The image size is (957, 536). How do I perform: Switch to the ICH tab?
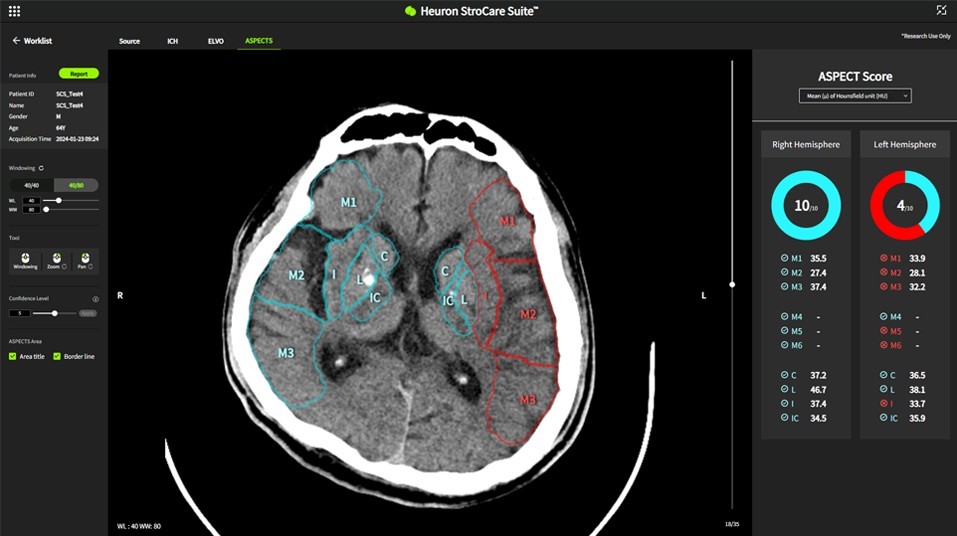coord(173,41)
